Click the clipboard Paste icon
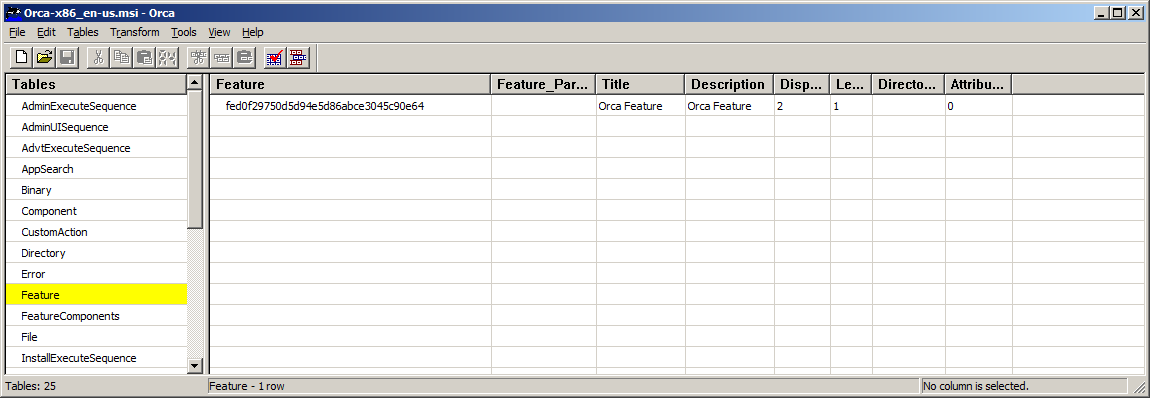The width and height of the screenshot is (1150, 398). click(144, 58)
